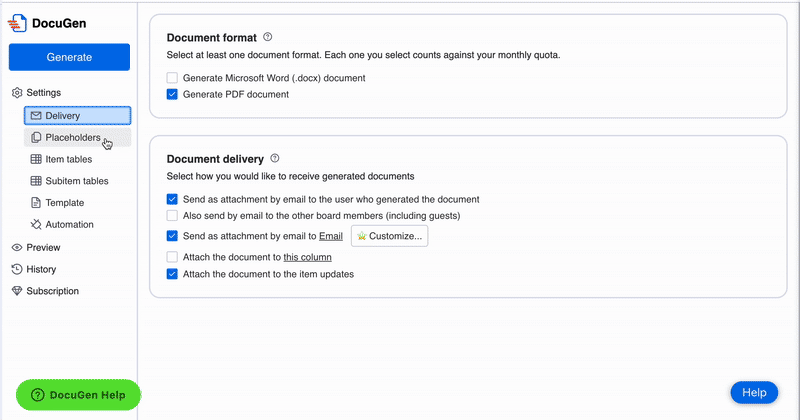The width and height of the screenshot is (800, 420).
Task: Open the Document delivery help tooltip icon
Action: [x=275, y=158]
